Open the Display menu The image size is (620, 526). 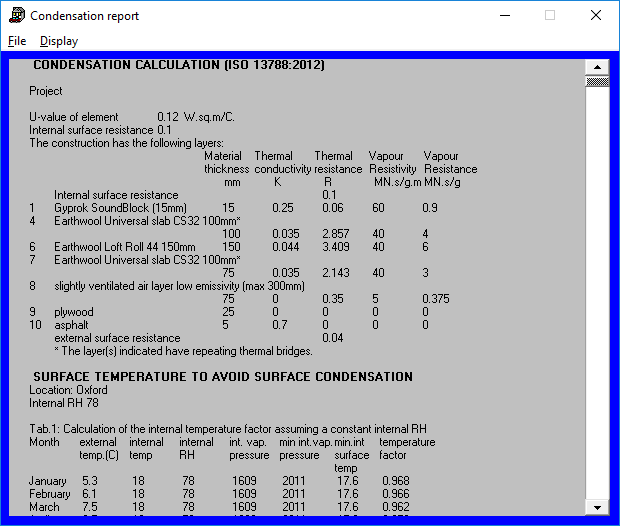(59, 41)
